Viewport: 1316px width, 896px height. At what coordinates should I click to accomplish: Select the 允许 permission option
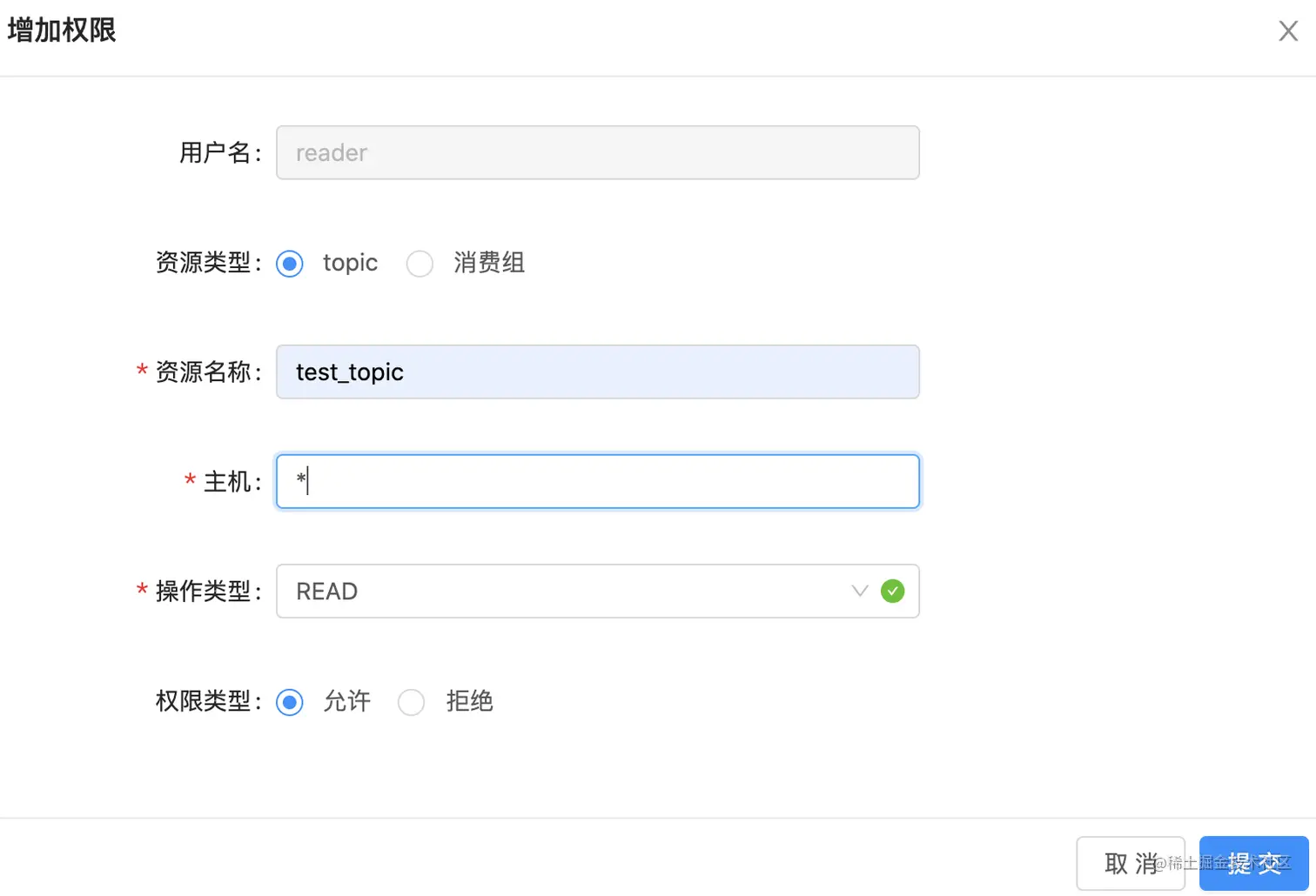pyautogui.click(x=289, y=702)
